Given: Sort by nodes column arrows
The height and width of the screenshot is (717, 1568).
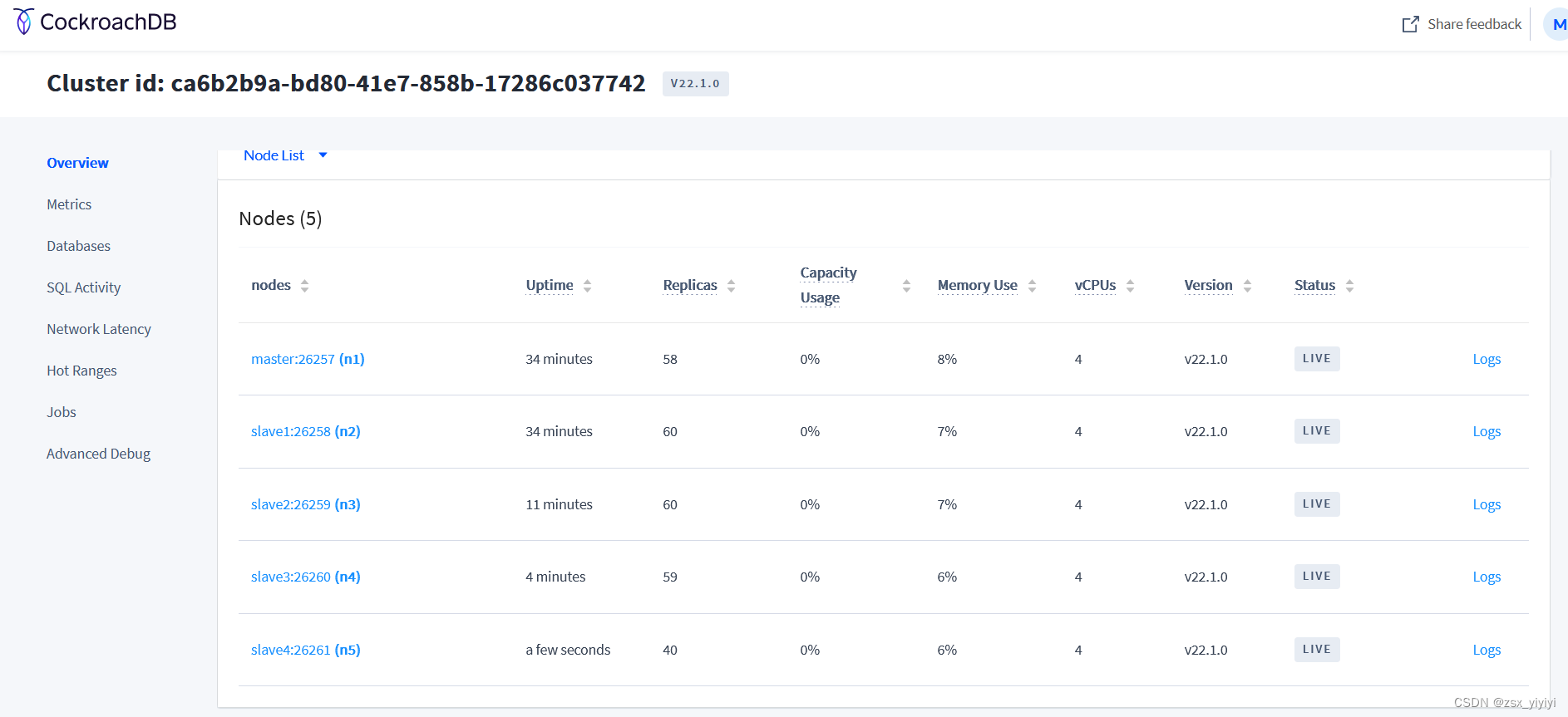Looking at the screenshot, I should coord(304,286).
